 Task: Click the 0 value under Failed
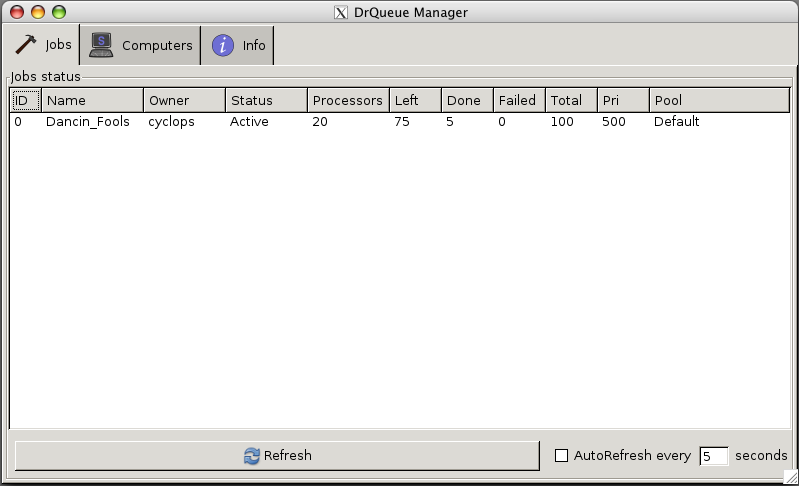click(x=501, y=122)
